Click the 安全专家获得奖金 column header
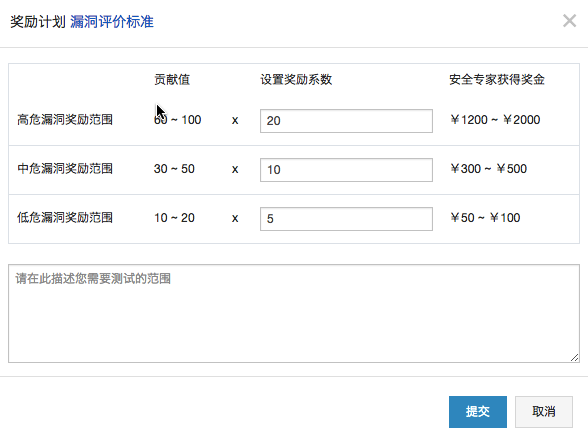 (497, 79)
